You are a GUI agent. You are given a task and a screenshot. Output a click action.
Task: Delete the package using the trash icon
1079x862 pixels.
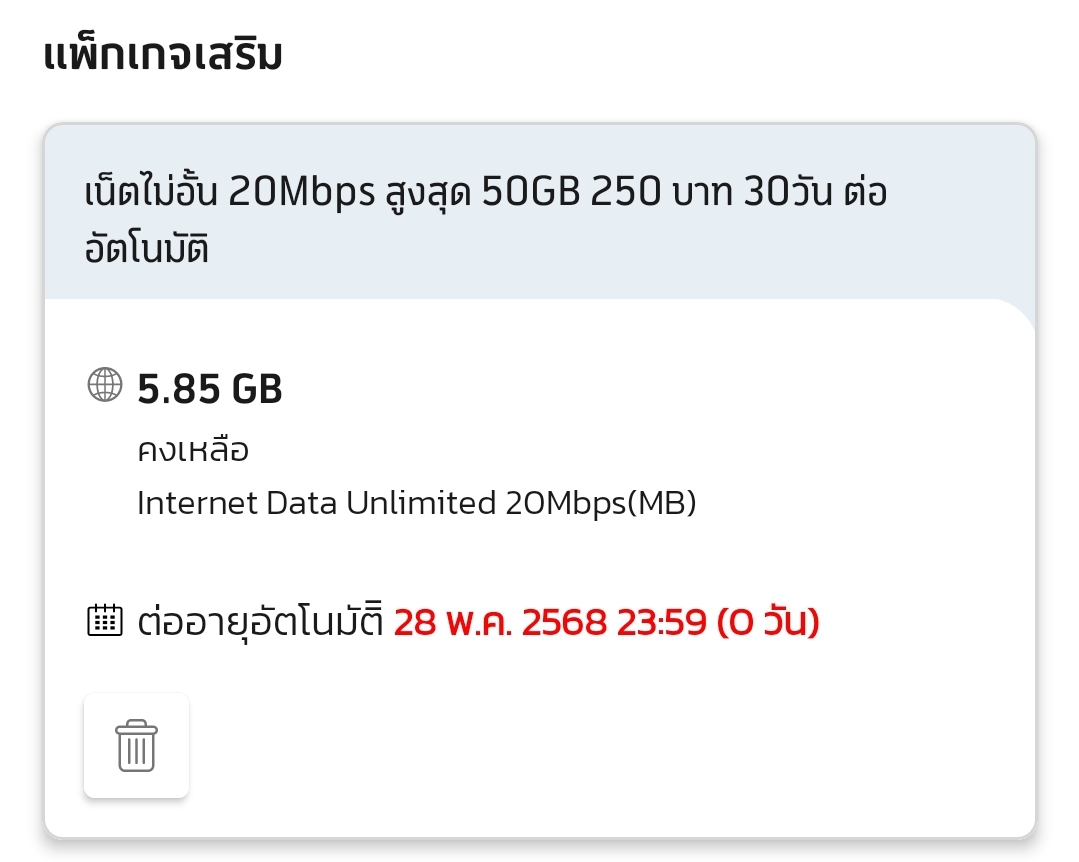point(136,746)
